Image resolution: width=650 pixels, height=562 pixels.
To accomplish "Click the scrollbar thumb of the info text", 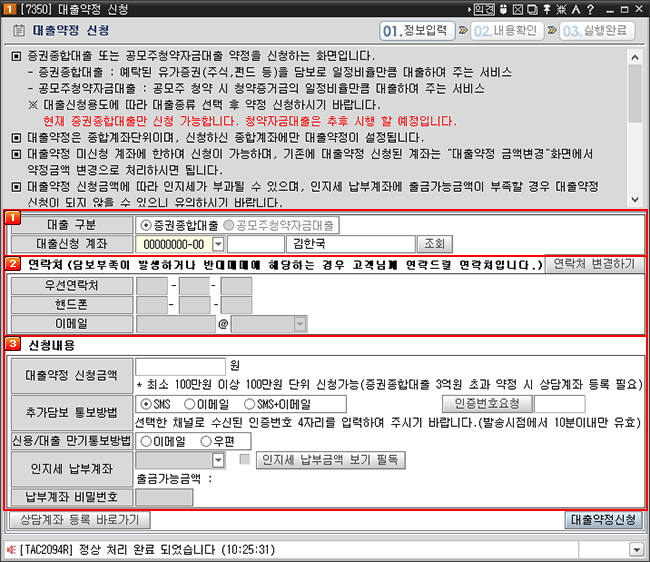I will point(635,94).
